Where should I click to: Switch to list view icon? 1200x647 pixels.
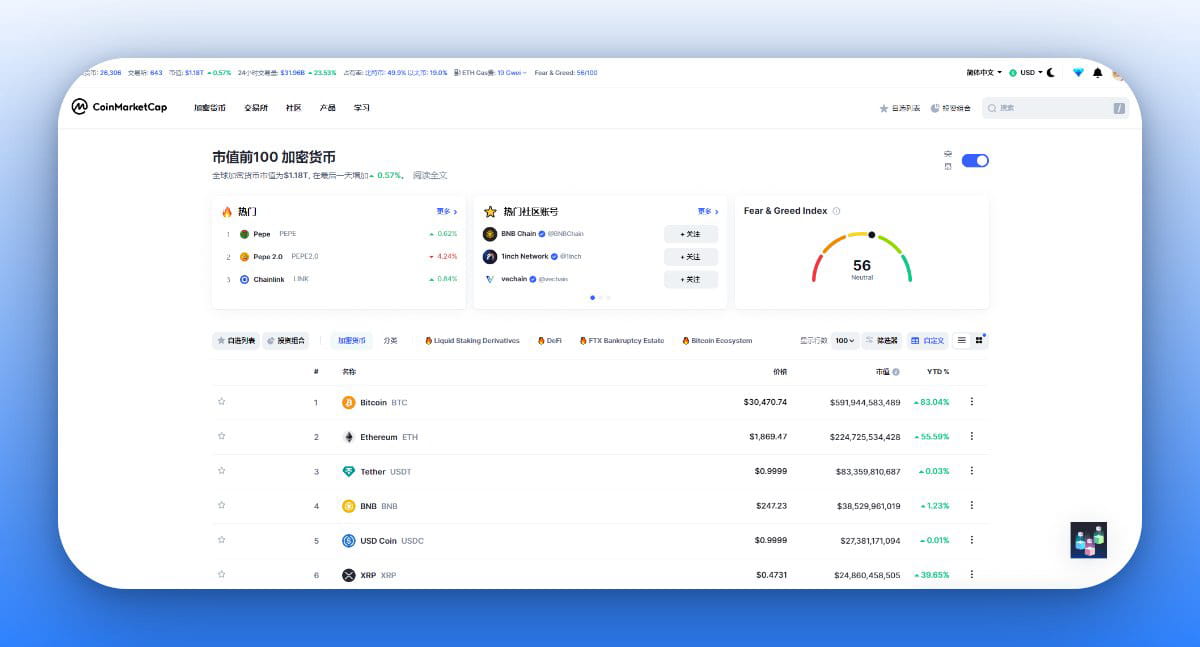tap(962, 340)
